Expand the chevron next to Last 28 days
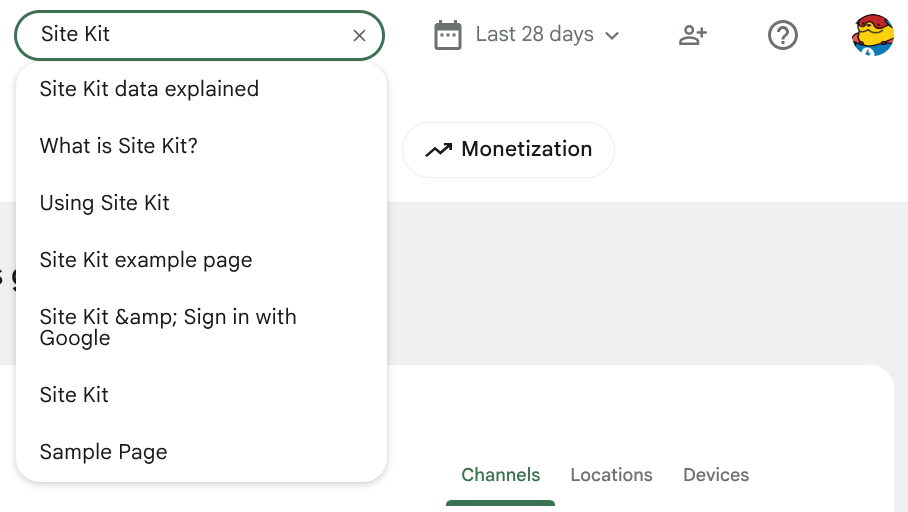Image resolution: width=908 pixels, height=512 pixels. coord(612,36)
